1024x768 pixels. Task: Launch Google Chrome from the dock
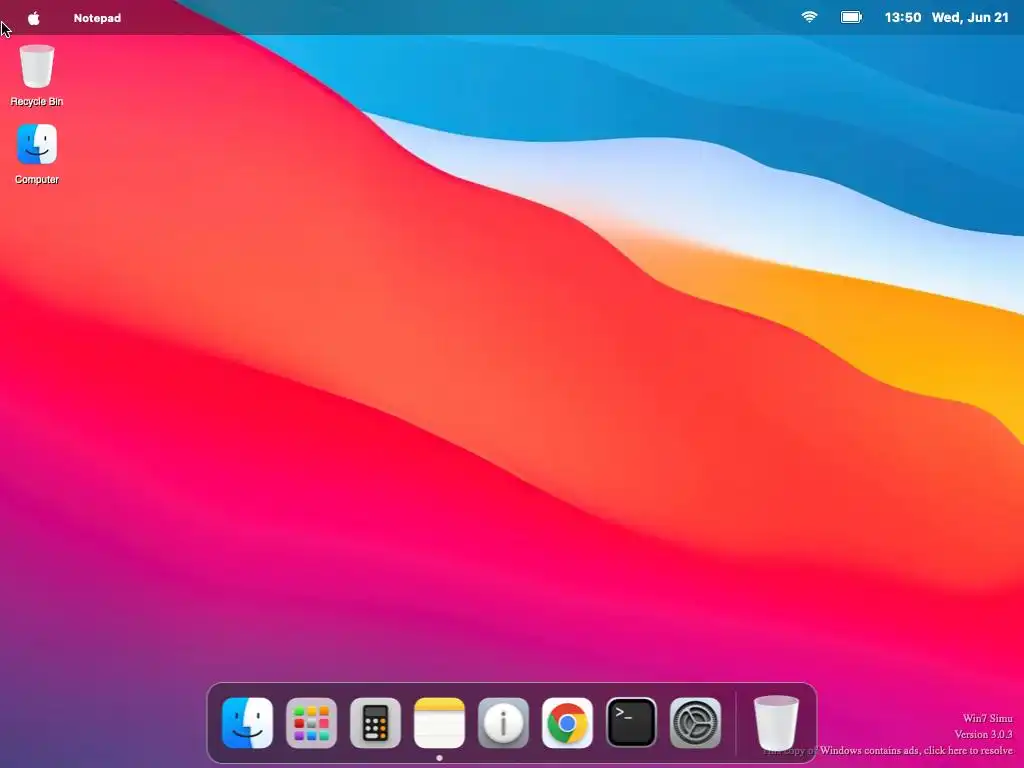click(568, 723)
